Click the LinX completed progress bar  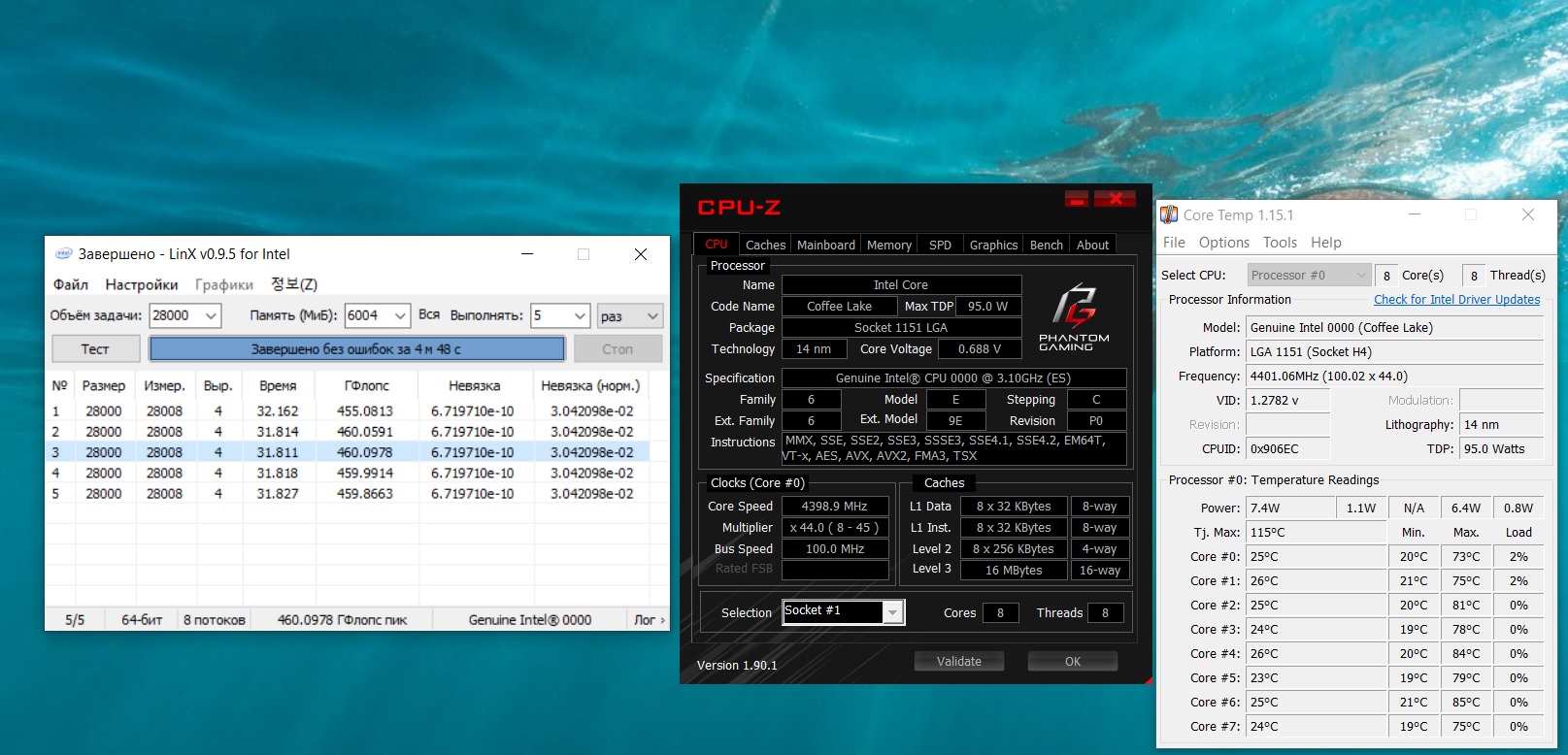[x=356, y=348]
